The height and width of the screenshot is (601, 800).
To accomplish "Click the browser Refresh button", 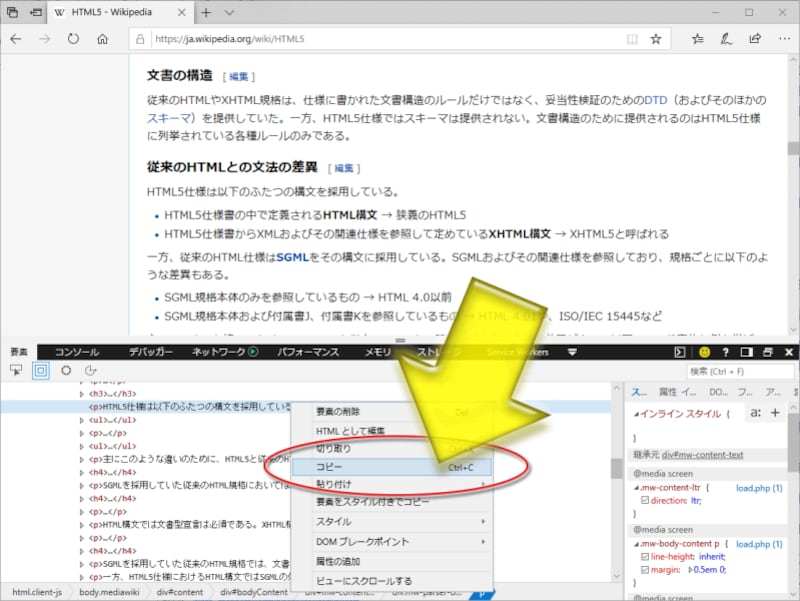I will click(x=73, y=39).
